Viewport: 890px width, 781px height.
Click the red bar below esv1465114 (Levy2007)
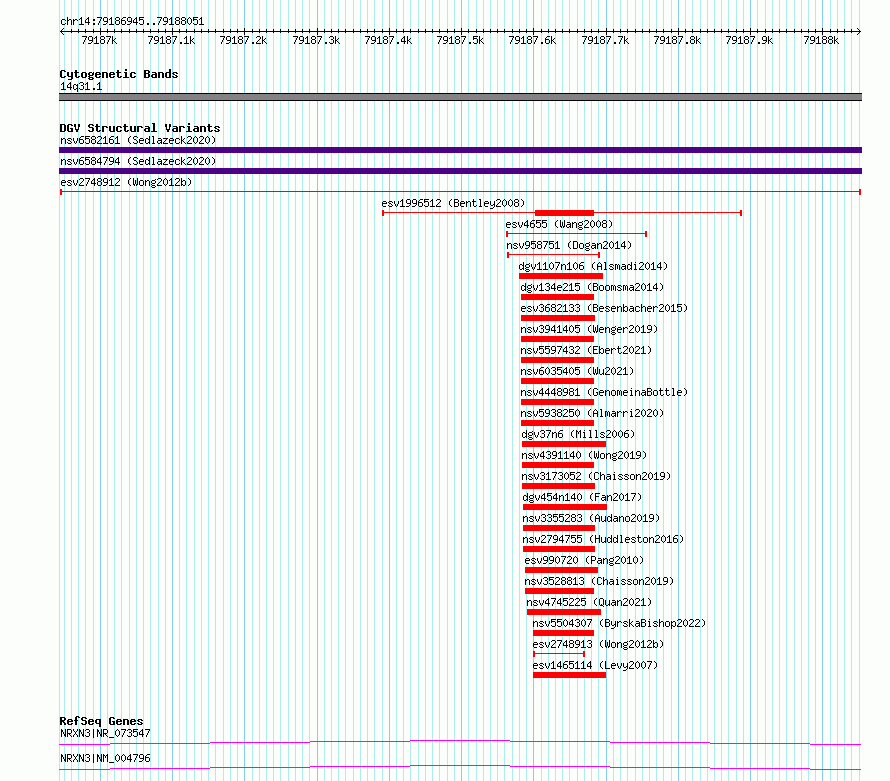click(x=569, y=675)
